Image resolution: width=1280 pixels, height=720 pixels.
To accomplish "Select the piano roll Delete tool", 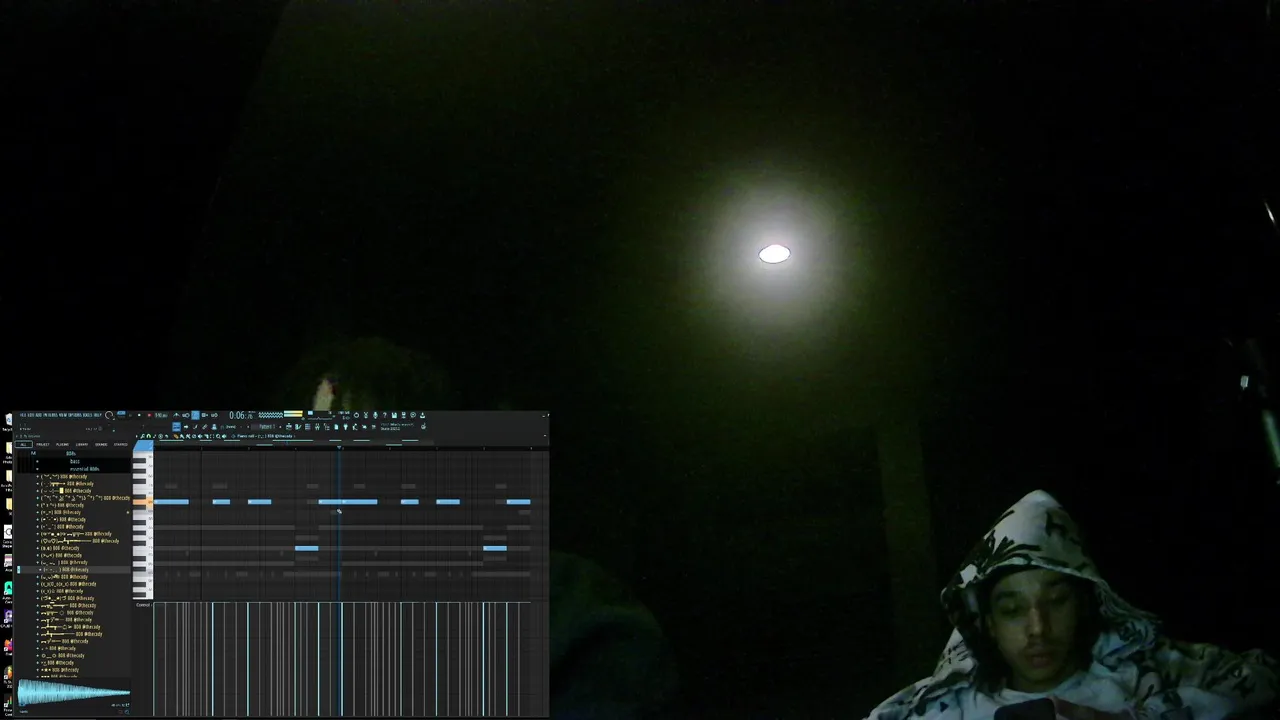I will (188, 436).
